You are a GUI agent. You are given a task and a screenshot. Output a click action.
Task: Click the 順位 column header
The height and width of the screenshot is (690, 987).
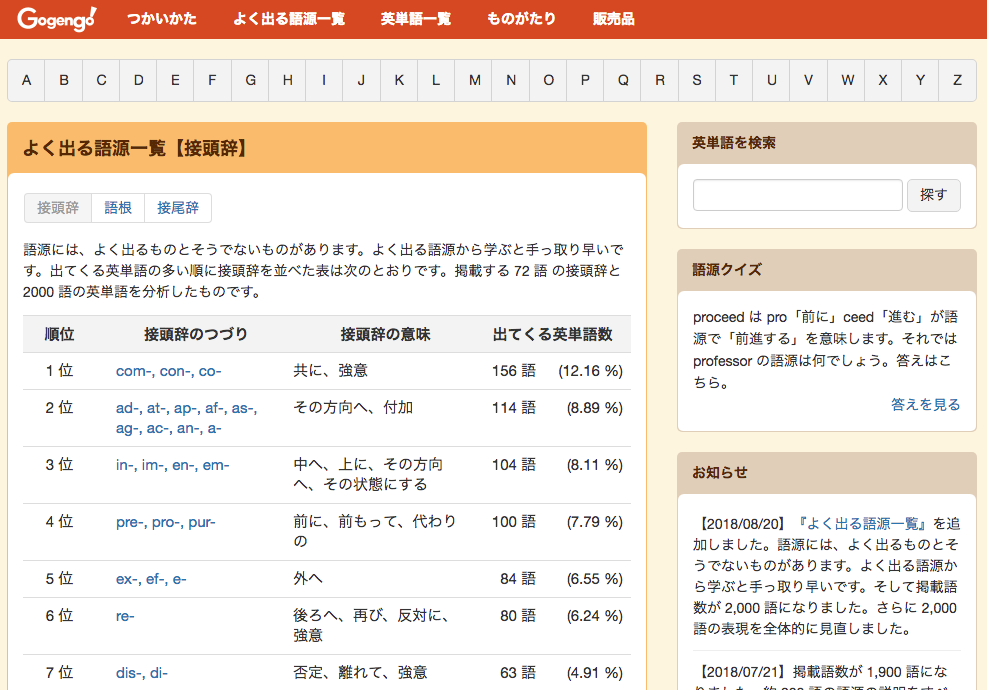60,334
